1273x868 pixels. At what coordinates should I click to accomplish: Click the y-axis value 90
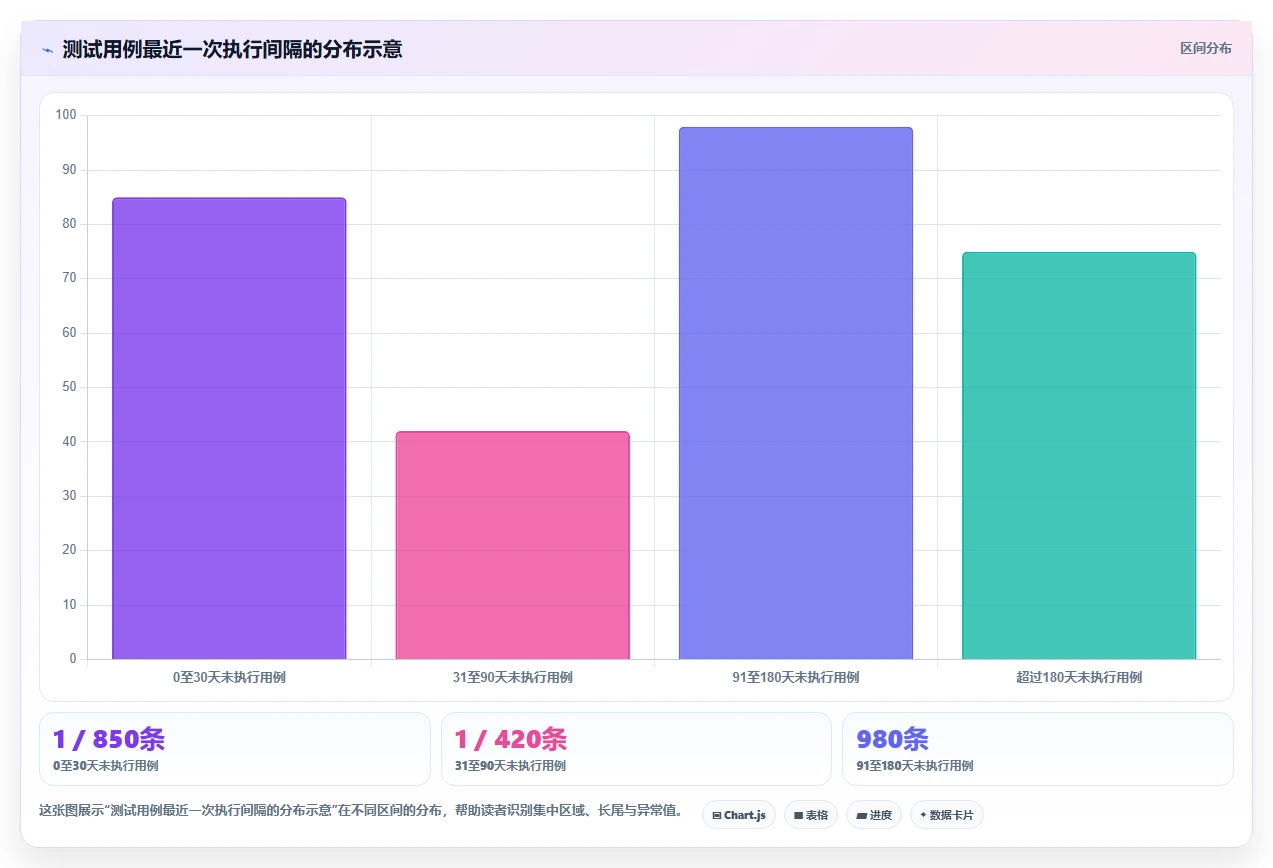(x=69, y=170)
